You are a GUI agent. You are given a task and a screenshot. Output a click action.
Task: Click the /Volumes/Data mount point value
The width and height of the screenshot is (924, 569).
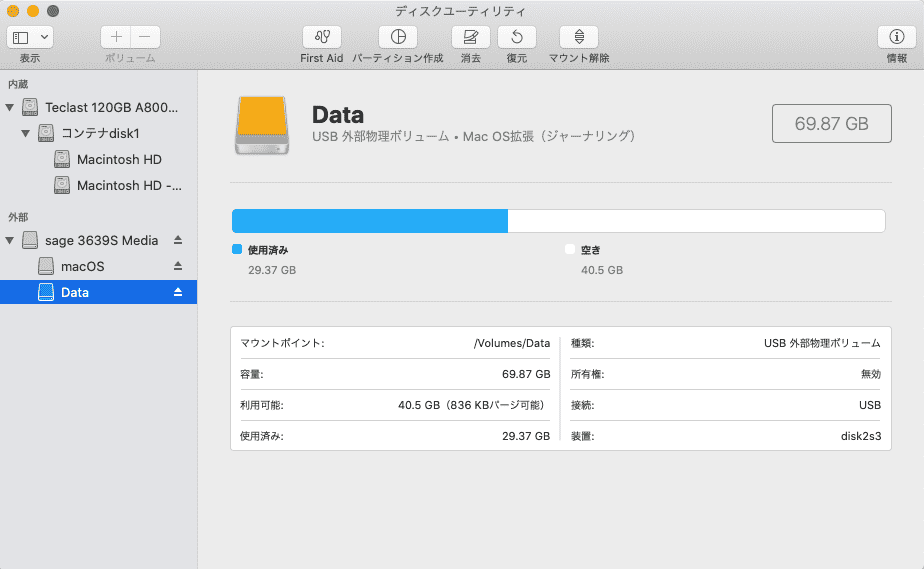(512, 343)
